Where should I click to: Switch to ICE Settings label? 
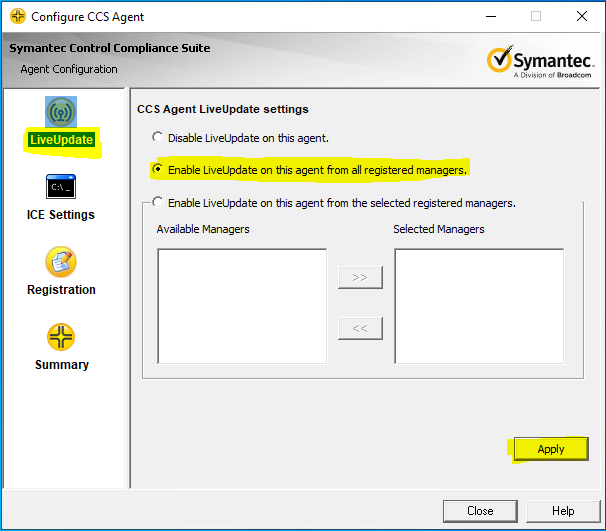pos(61,214)
